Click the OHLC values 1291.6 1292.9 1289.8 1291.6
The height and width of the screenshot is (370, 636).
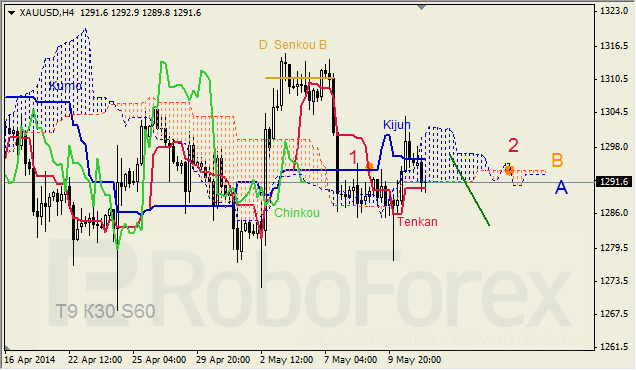(140, 13)
